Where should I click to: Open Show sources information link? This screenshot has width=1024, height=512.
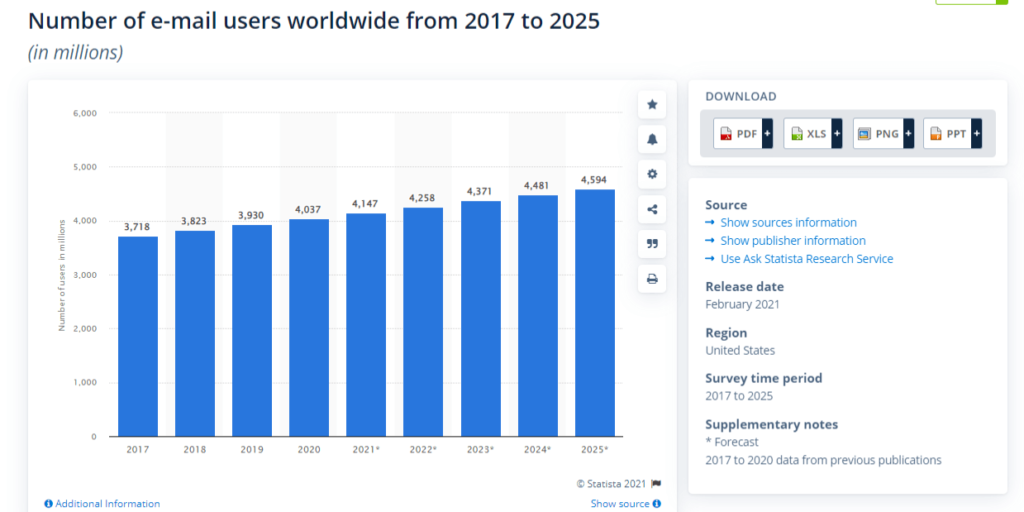pyautogui.click(x=788, y=223)
